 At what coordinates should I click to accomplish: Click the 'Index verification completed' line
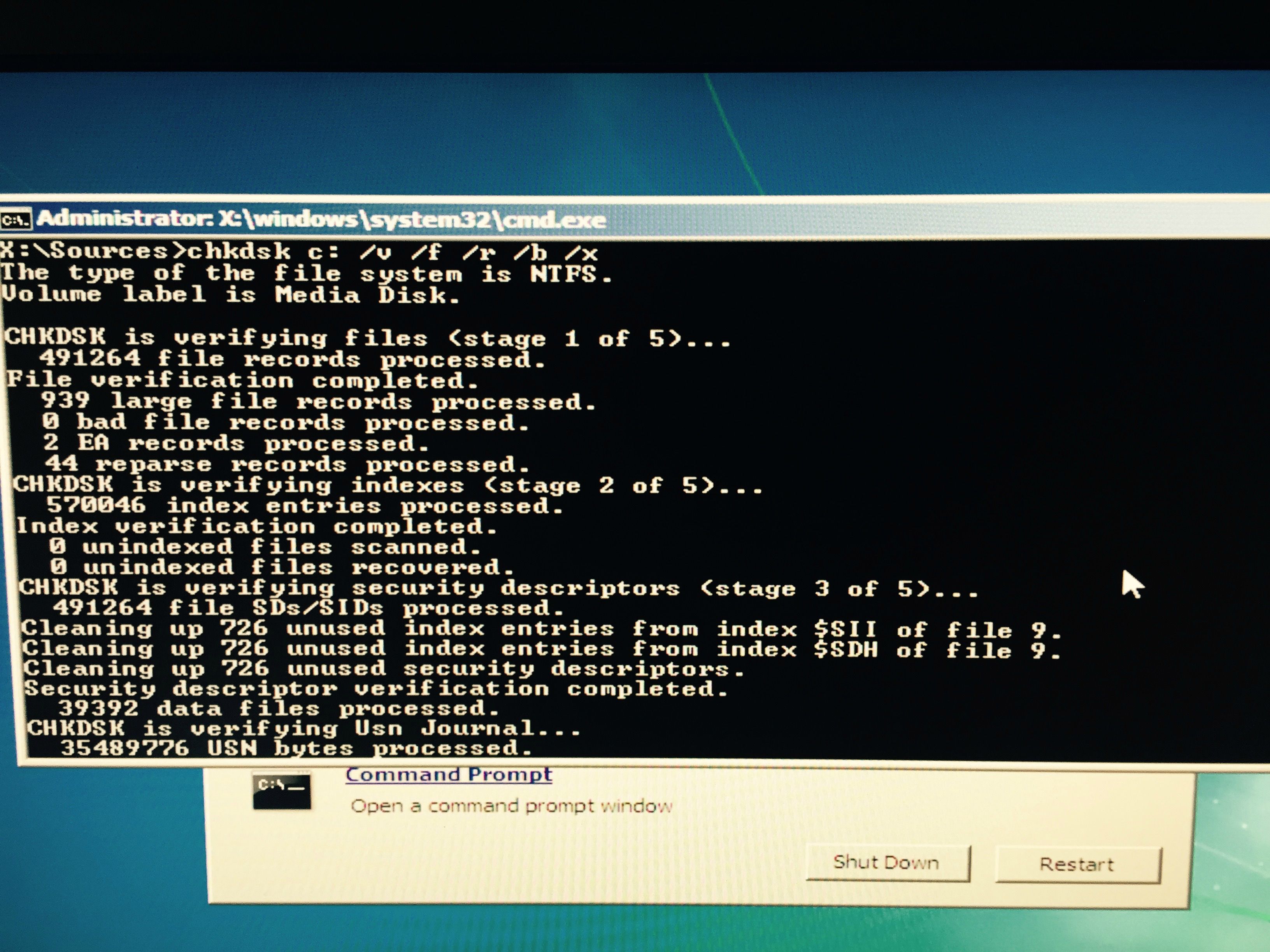257,526
